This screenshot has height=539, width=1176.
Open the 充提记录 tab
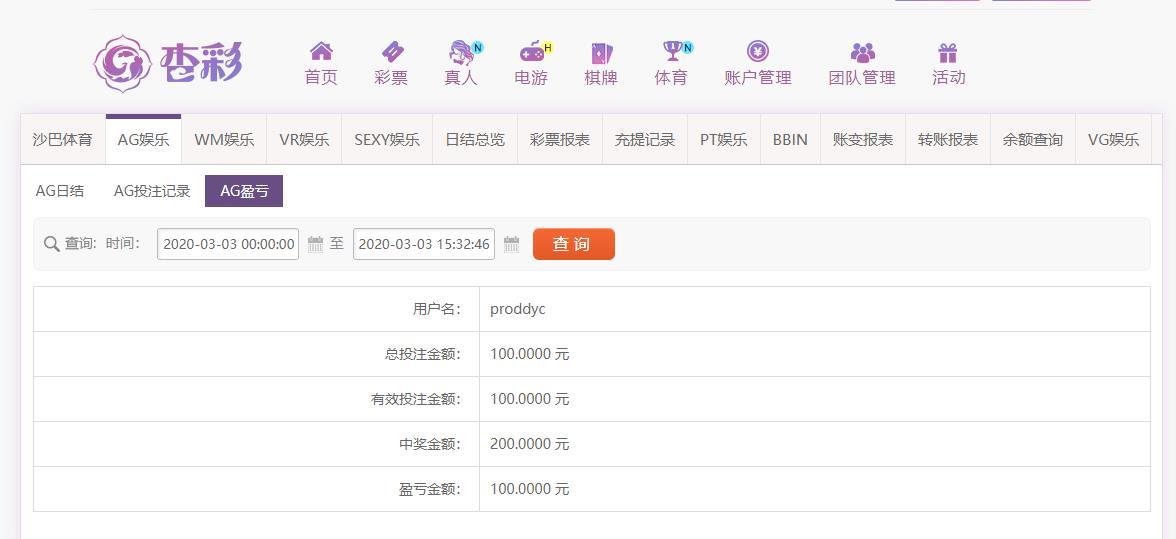coord(645,139)
